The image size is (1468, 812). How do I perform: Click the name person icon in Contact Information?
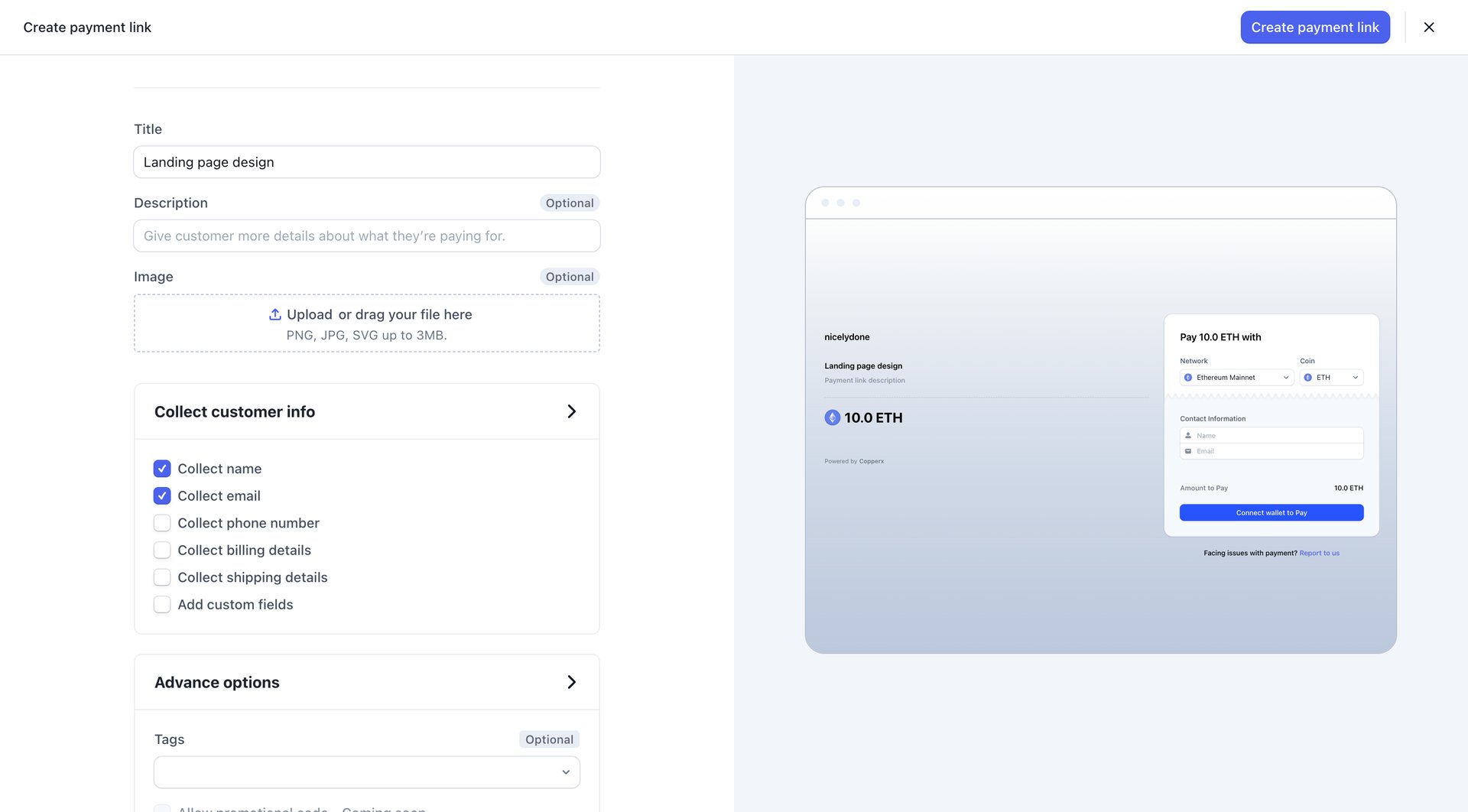(x=1189, y=435)
